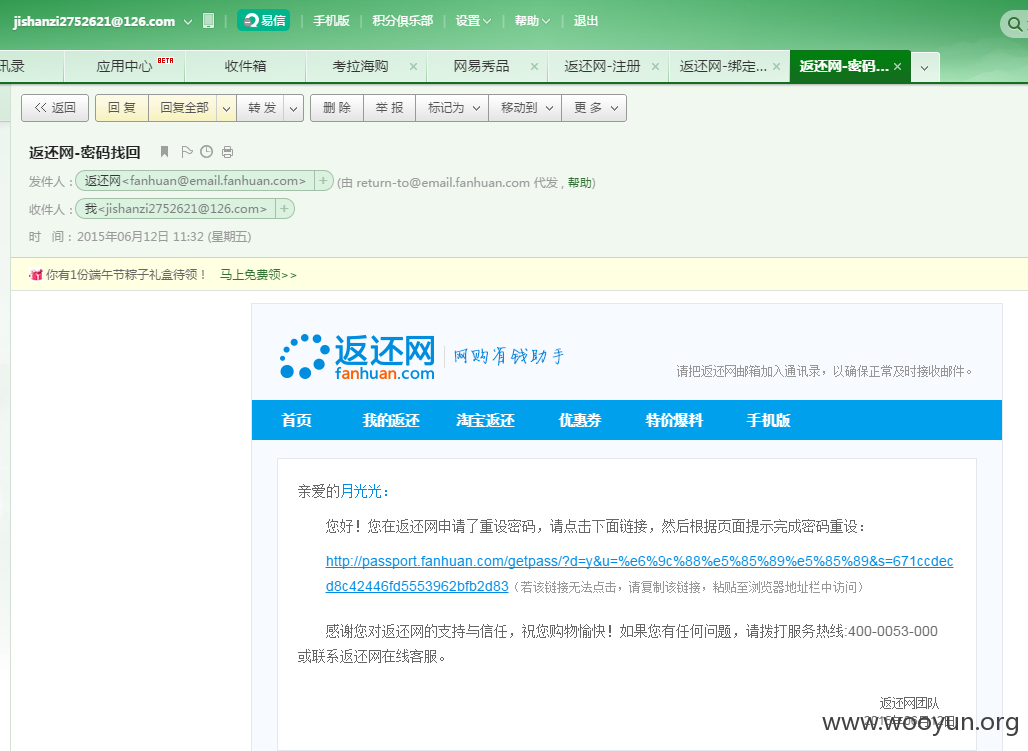
Task: Click the 举报 button
Action: (x=389, y=108)
